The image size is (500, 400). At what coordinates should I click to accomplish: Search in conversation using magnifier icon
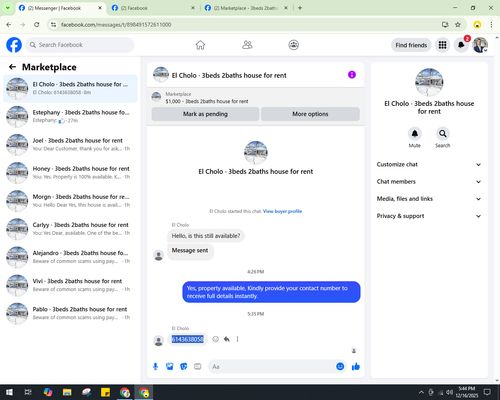pyautogui.click(x=443, y=134)
